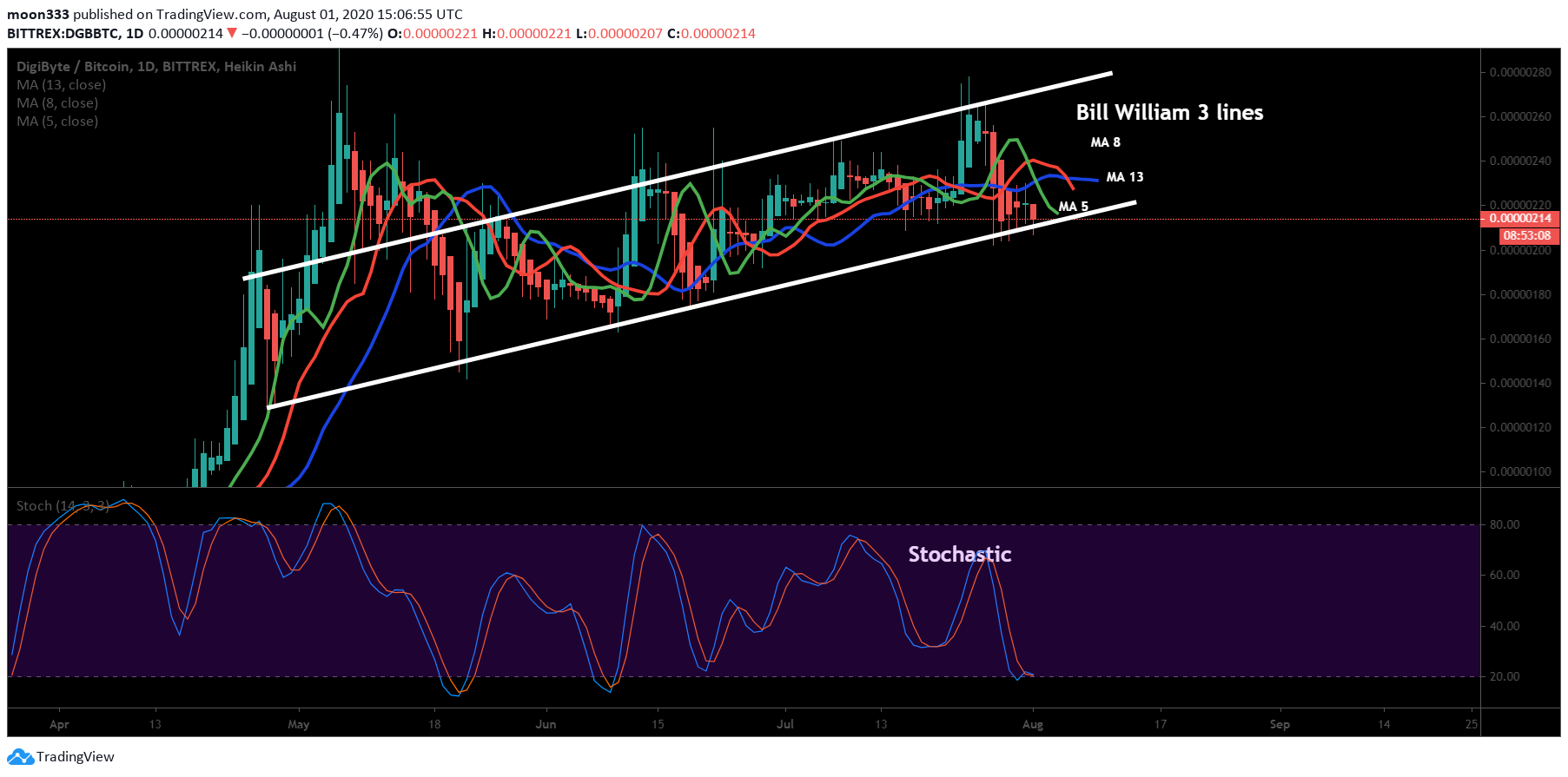Click the 14 date label after Sep
Screen dimensions: 1568x777
(x=1384, y=724)
